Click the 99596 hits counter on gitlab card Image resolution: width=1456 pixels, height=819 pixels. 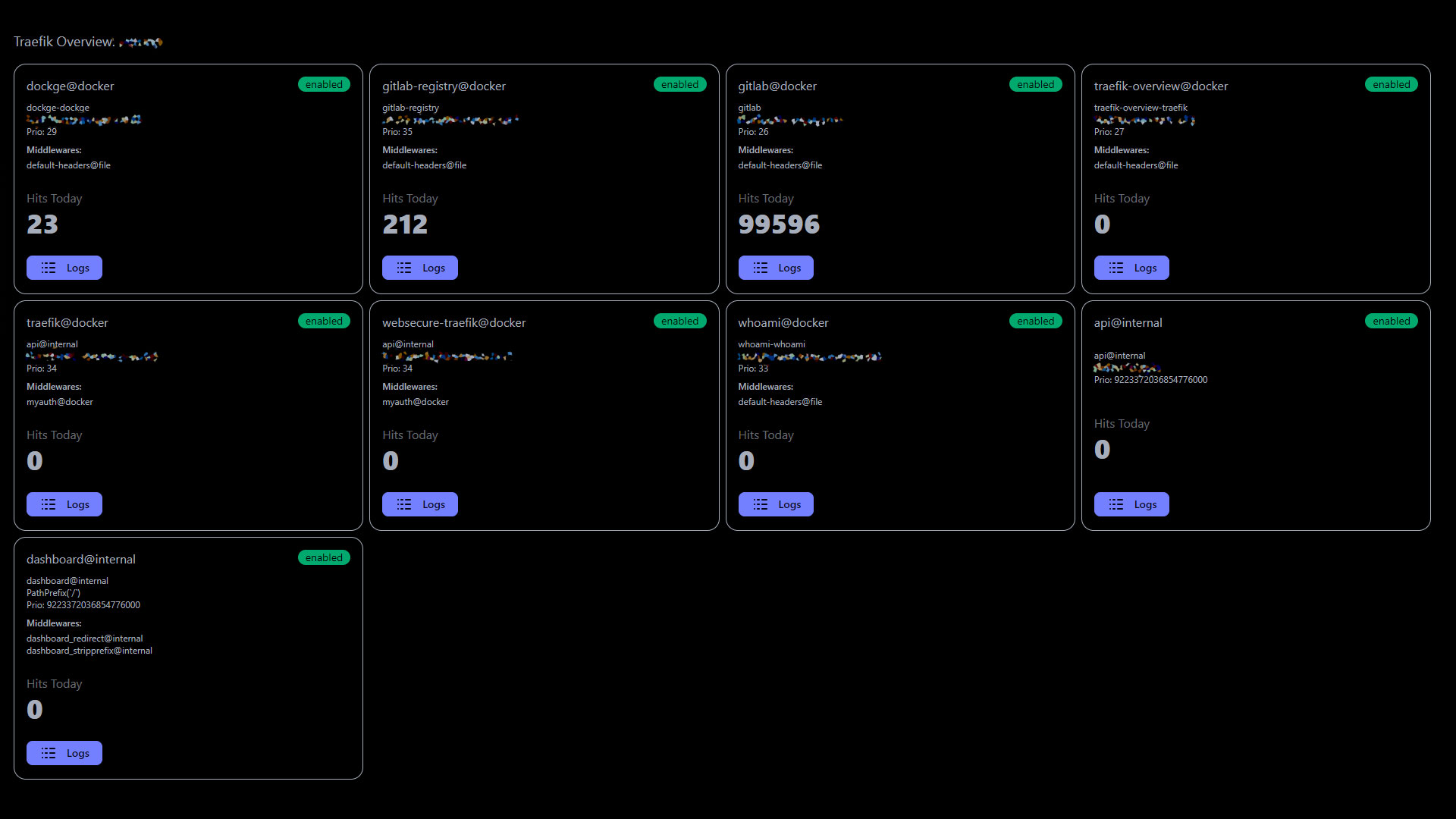(x=779, y=224)
